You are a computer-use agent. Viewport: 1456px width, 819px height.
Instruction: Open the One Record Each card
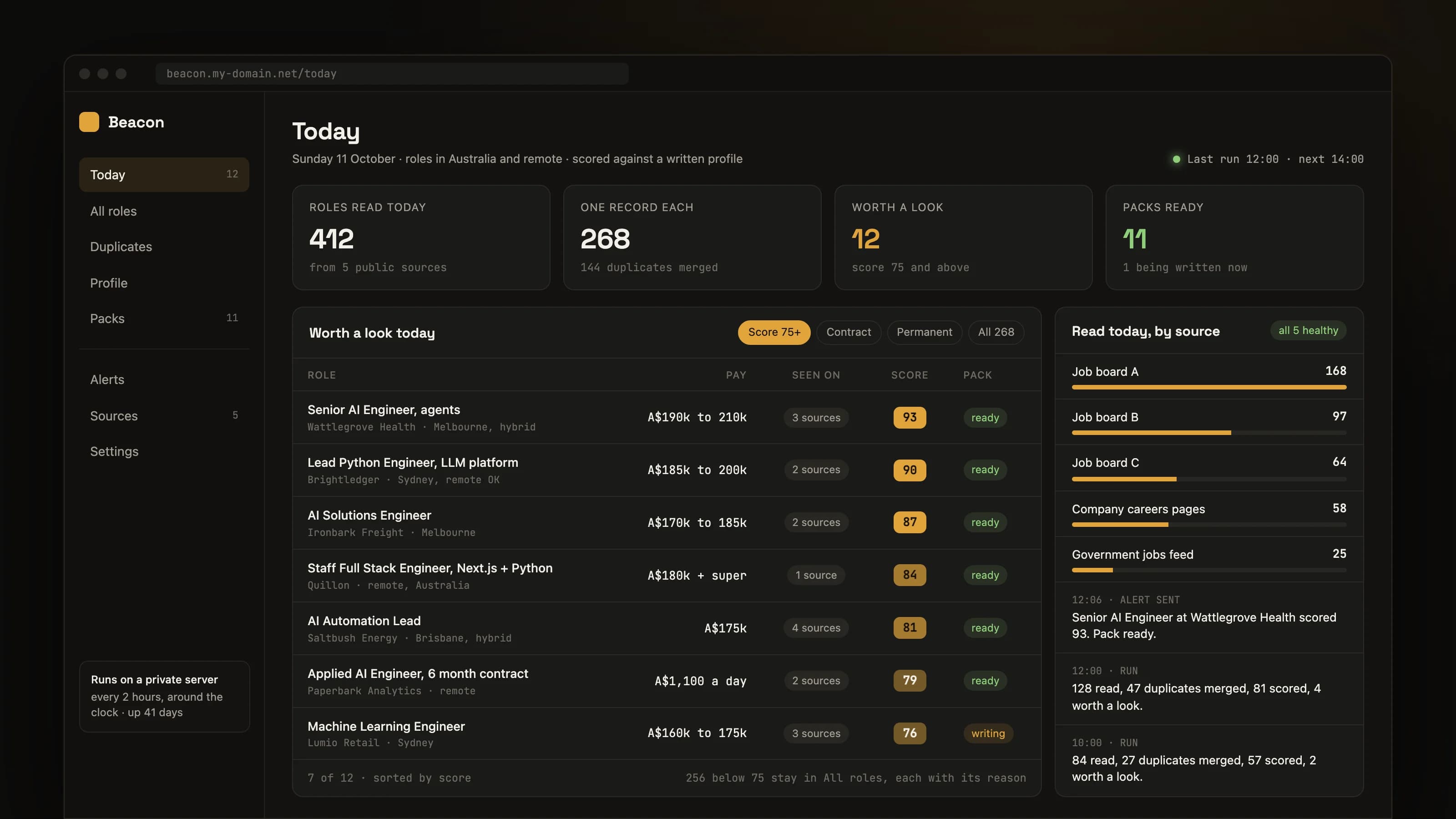click(x=692, y=238)
